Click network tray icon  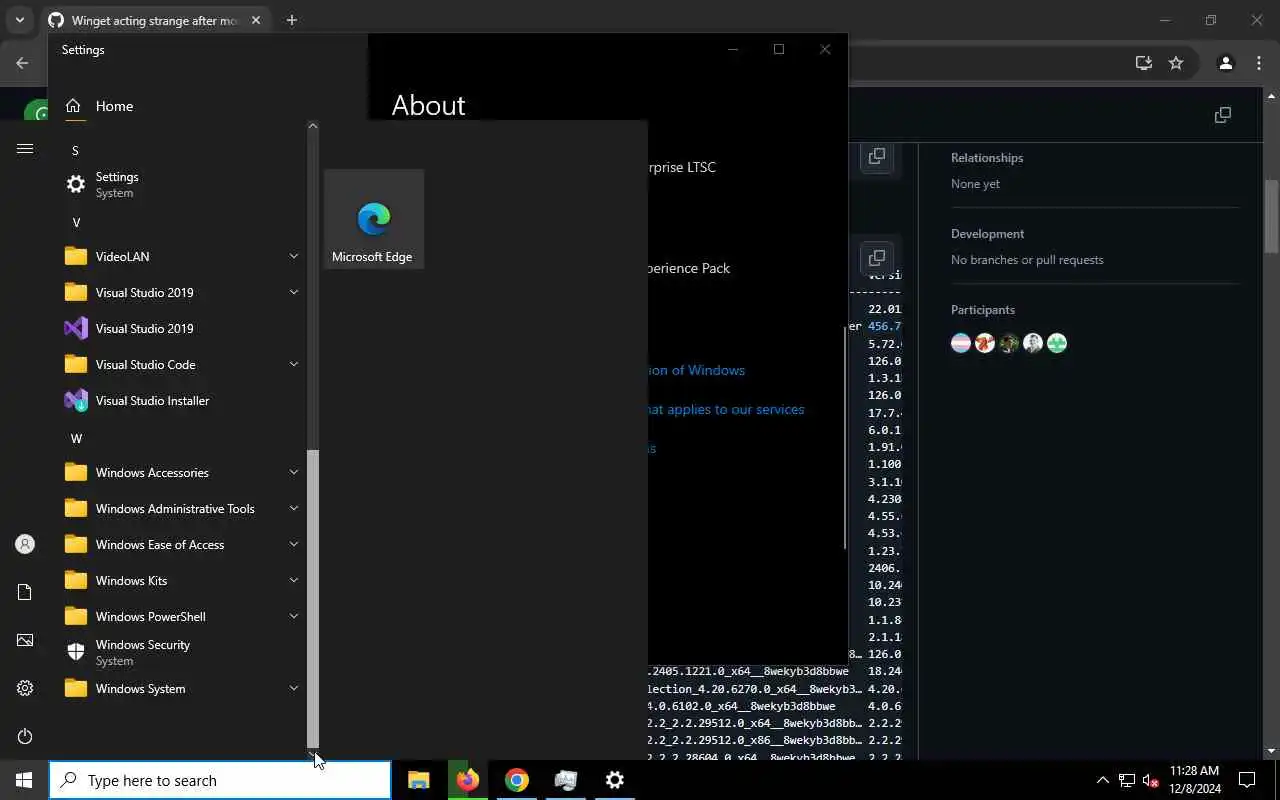click(1127, 780)
